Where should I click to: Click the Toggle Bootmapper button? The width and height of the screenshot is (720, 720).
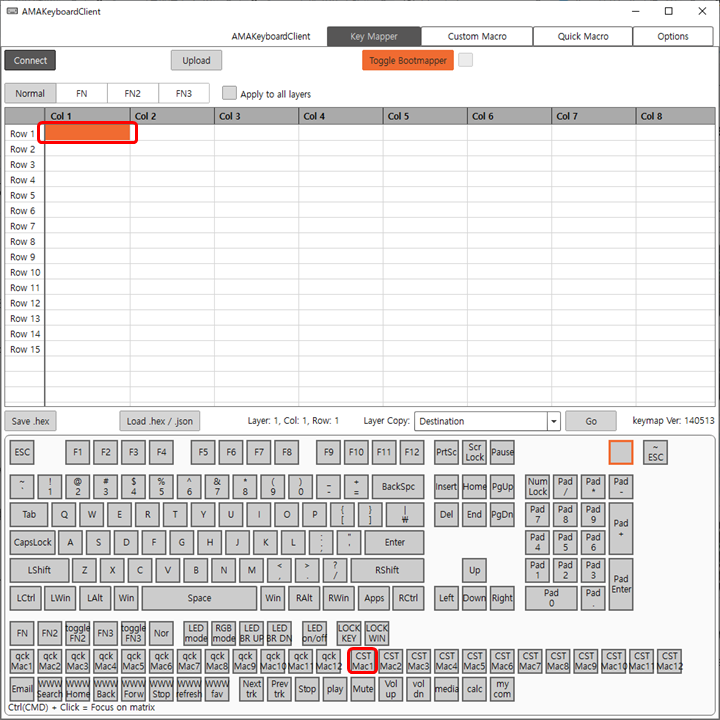[408, 60]
